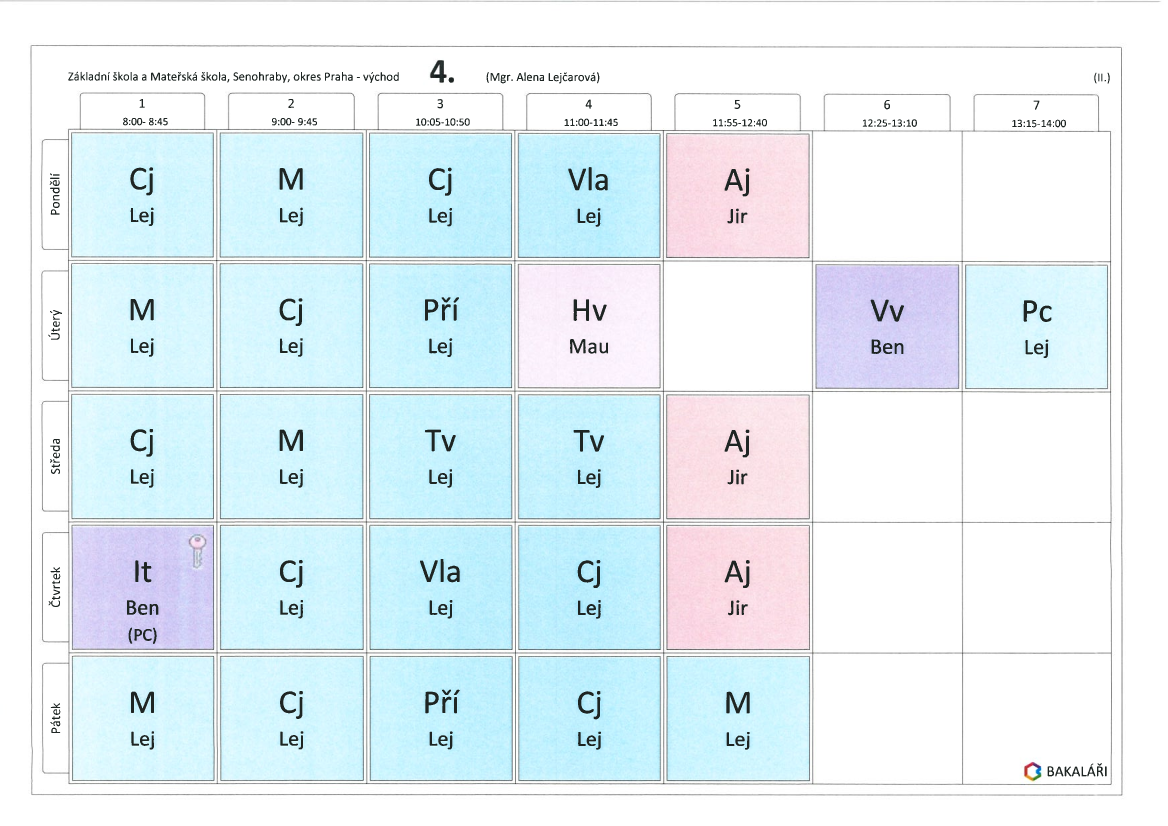Click the key icon on the It lesson

(x=197, y=551)
